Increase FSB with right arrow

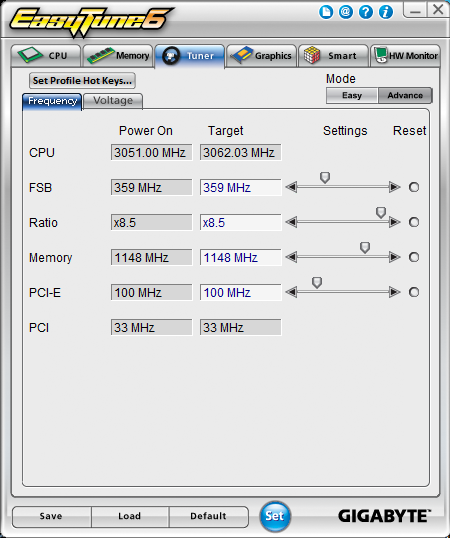[394, 187]
